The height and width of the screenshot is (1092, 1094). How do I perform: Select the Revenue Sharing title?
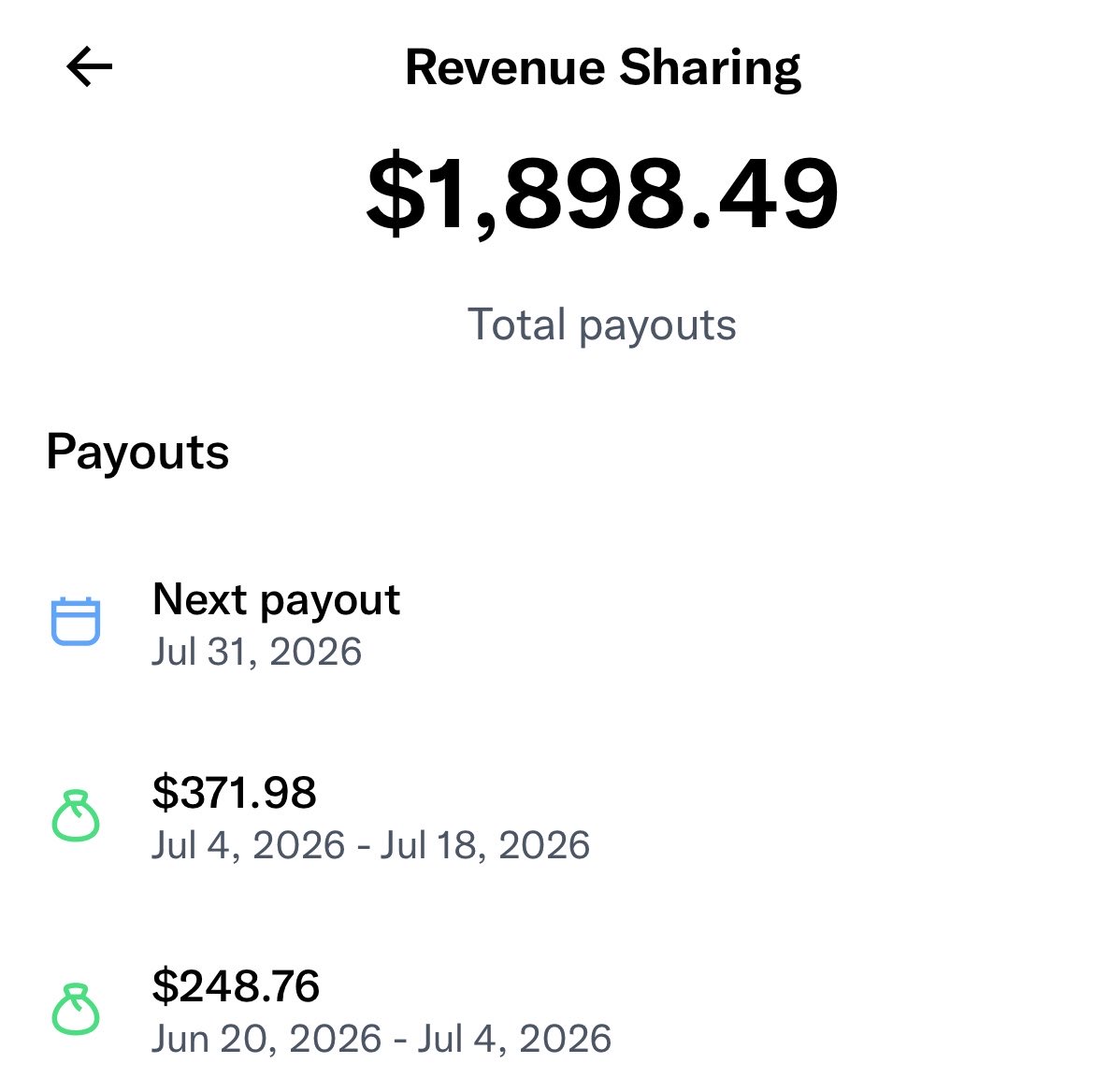[603, 68]
